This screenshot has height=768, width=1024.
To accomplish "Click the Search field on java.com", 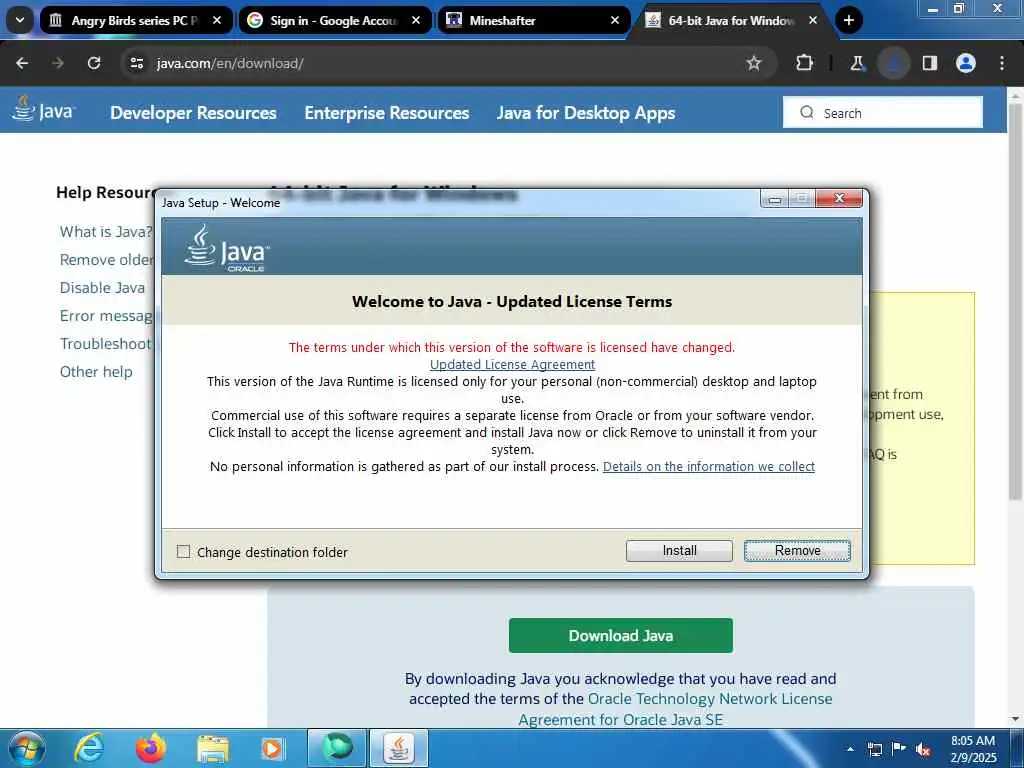I will tap(883, 112).
